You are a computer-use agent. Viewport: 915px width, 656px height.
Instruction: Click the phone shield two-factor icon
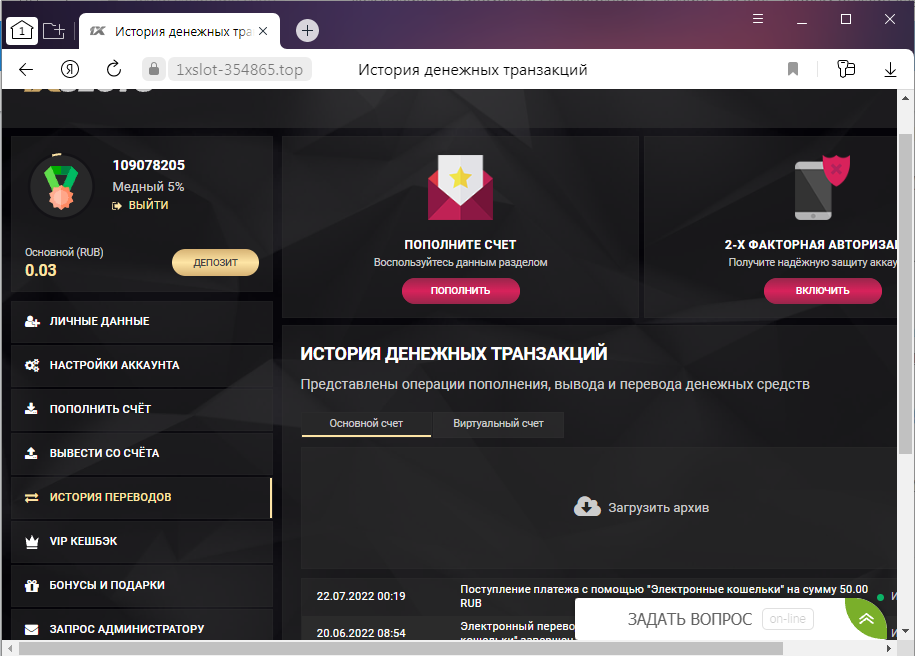(822, 187)
